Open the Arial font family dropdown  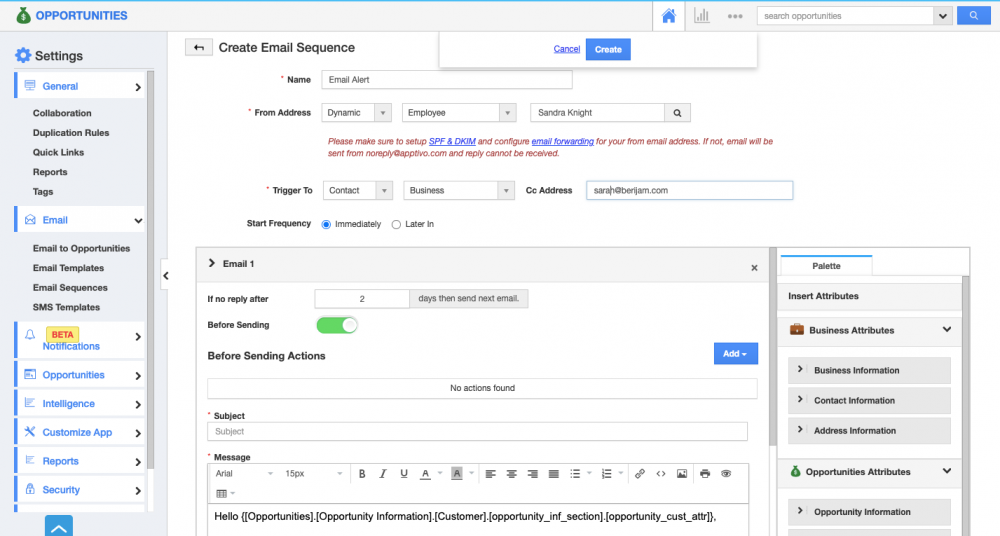243,474
